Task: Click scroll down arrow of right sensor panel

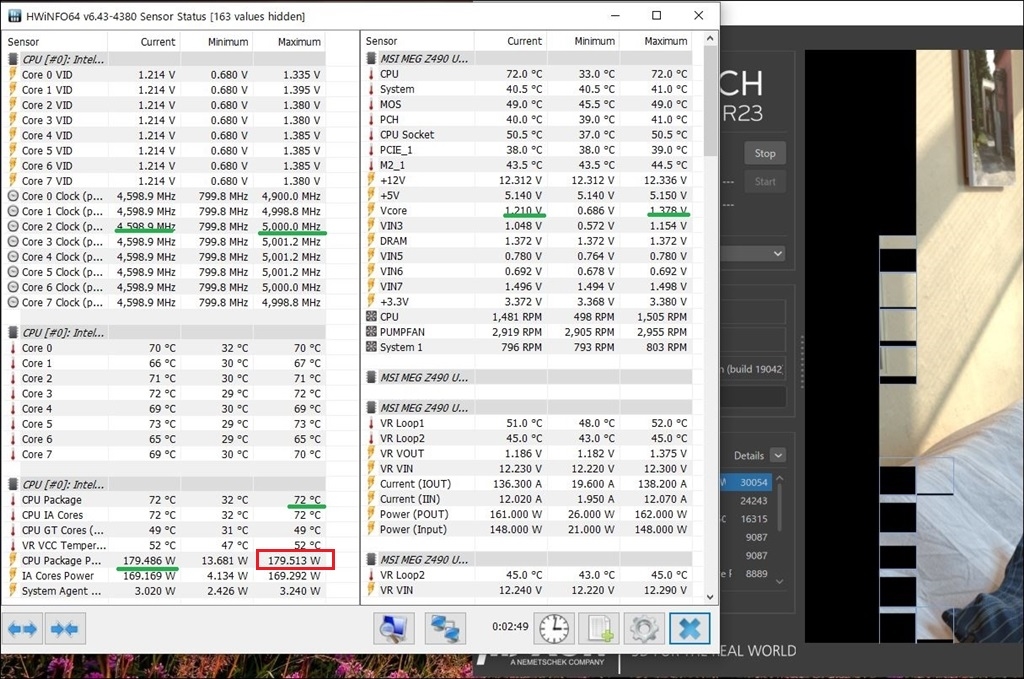Action: pyautogui.click(x=710, y=597)
